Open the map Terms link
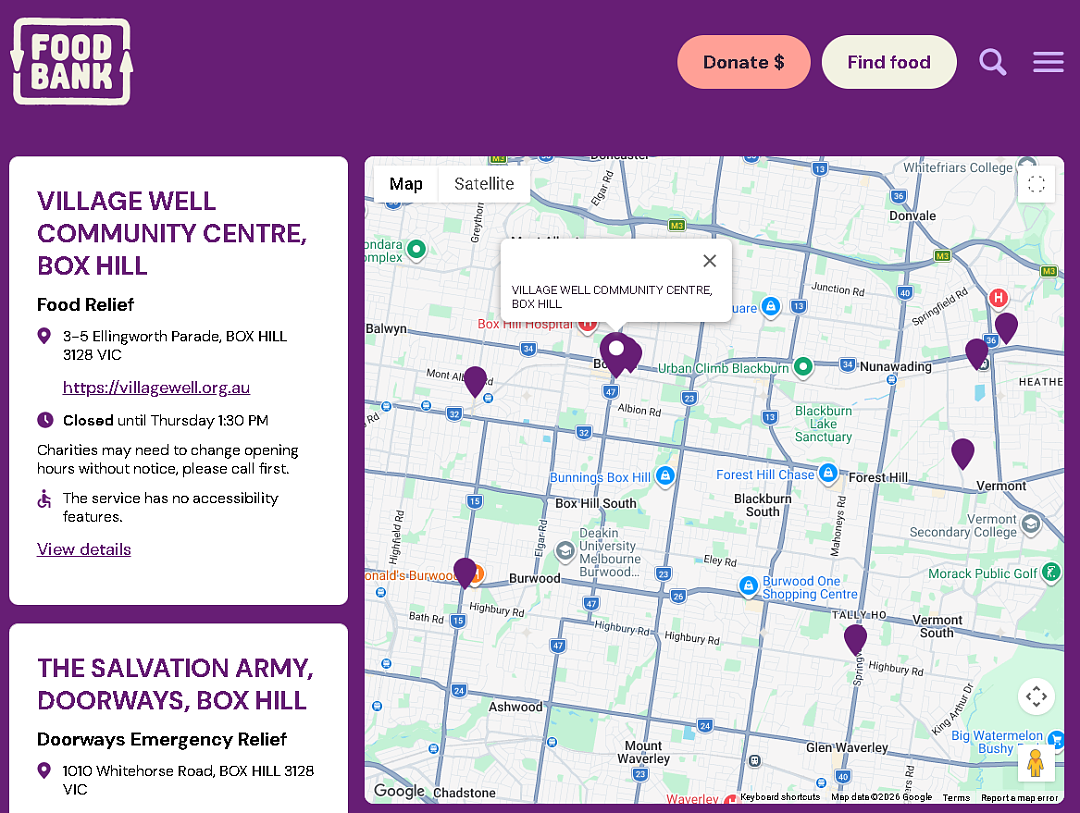This screenshot has height=813, width=1080. pyautogui.click(x=956, y=798)
